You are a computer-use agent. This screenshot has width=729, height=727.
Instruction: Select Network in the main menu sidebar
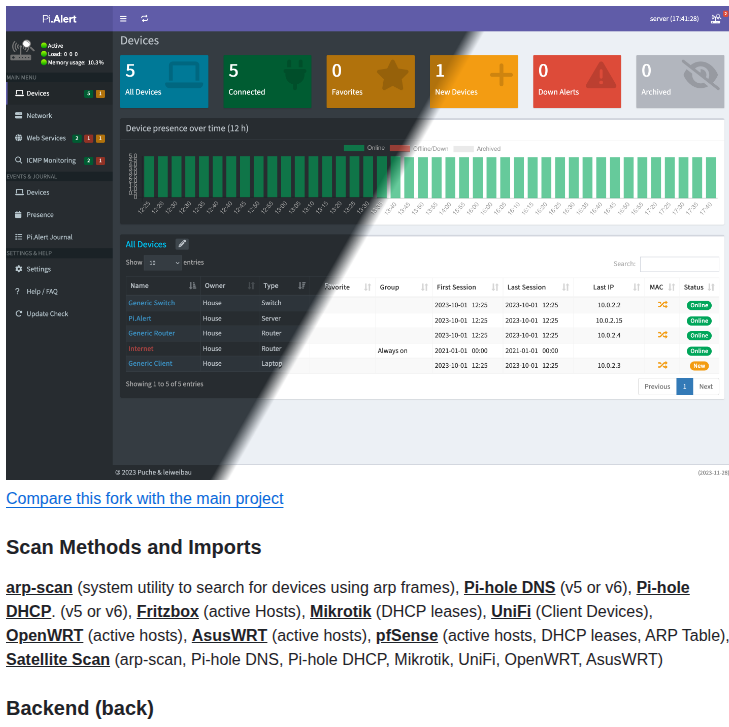(39, 116)
